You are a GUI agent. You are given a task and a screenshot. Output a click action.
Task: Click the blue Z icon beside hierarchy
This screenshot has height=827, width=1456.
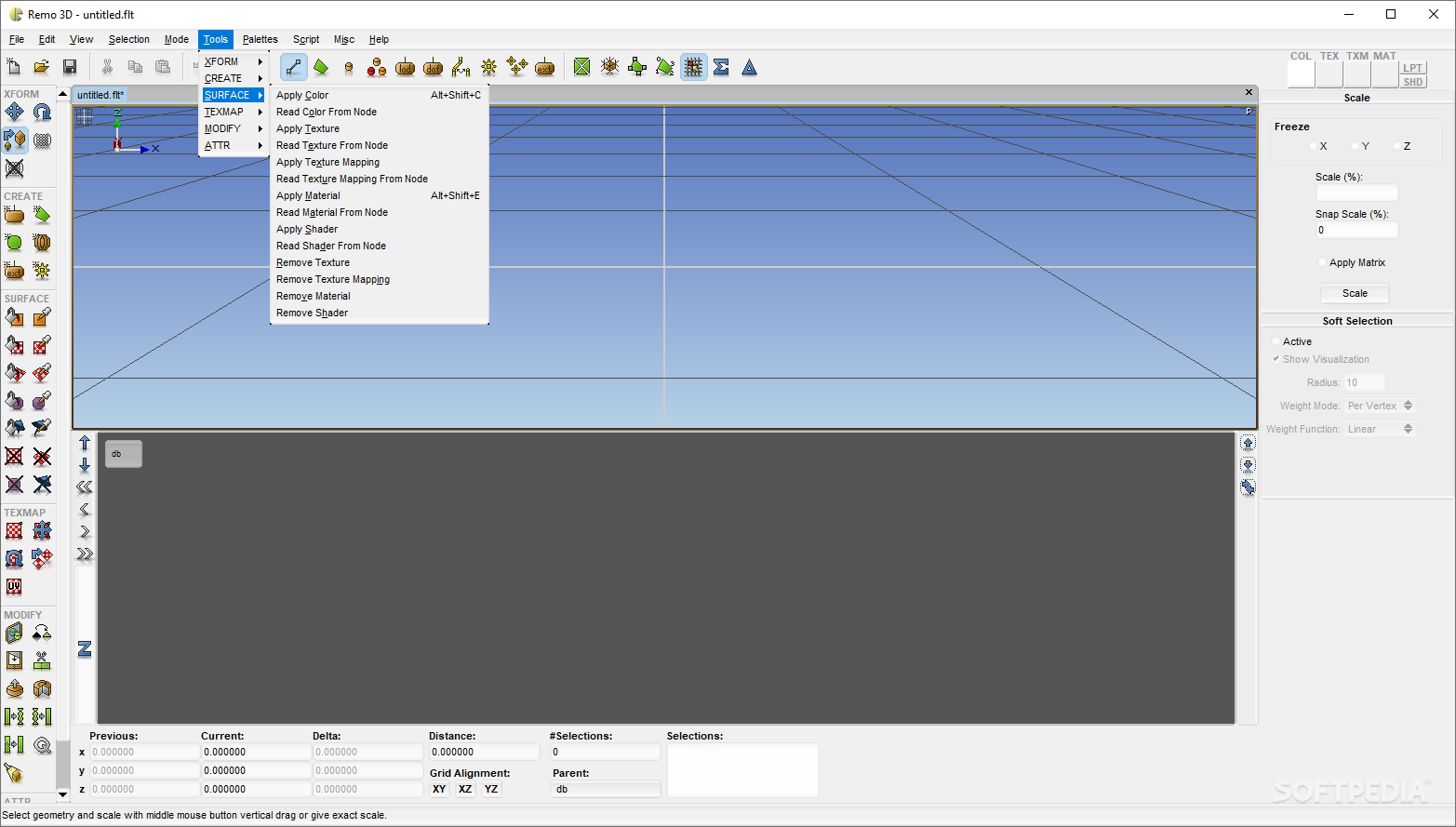tap(85, 649)
